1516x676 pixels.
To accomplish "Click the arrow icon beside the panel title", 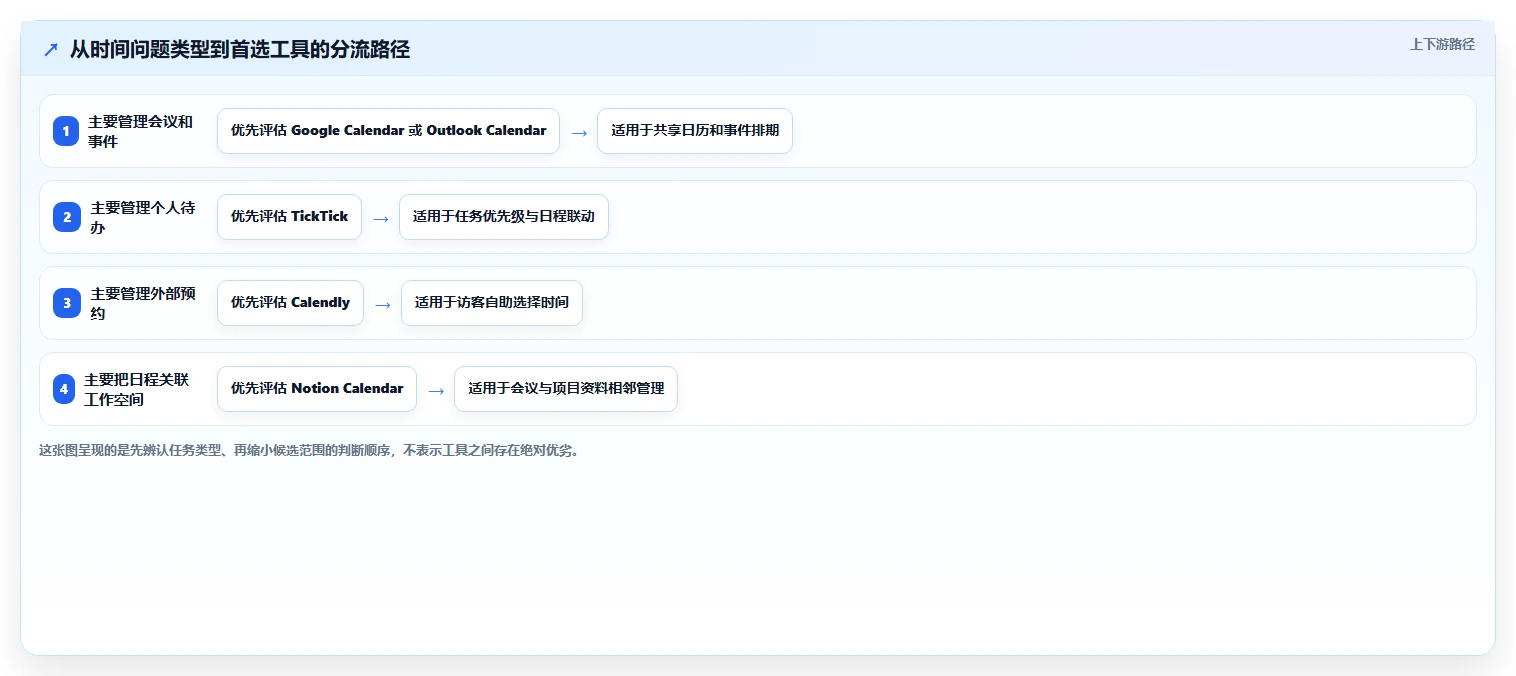I will pos(51,50).
